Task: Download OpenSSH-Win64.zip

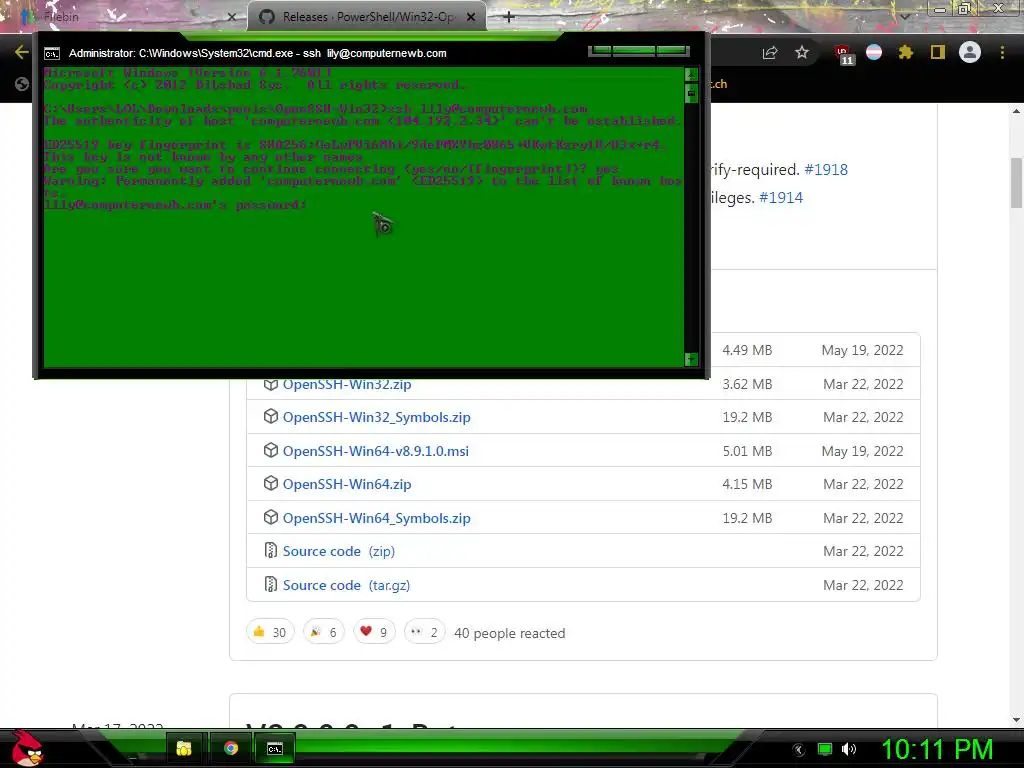Action: pyautogui.click(x=347, y=485)
